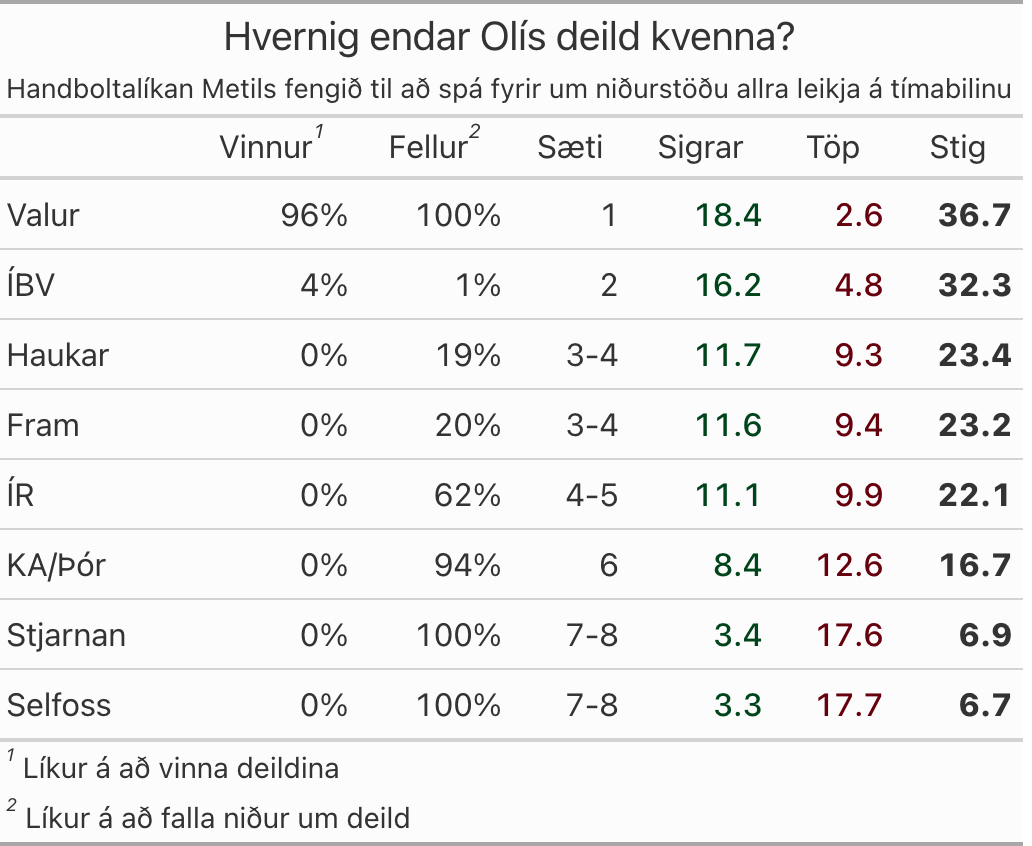Click the table title Hvernig endar Olís deild kvenna?
The width and height of the screenshot is (1032, 846).
(510, 38)
